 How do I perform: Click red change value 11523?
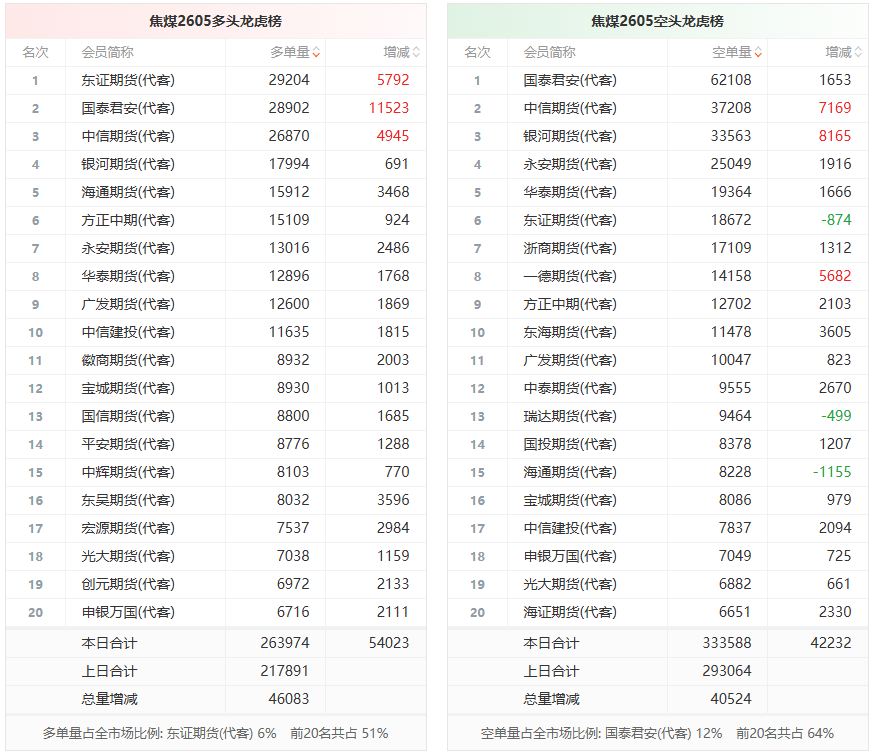coord(389,108)
